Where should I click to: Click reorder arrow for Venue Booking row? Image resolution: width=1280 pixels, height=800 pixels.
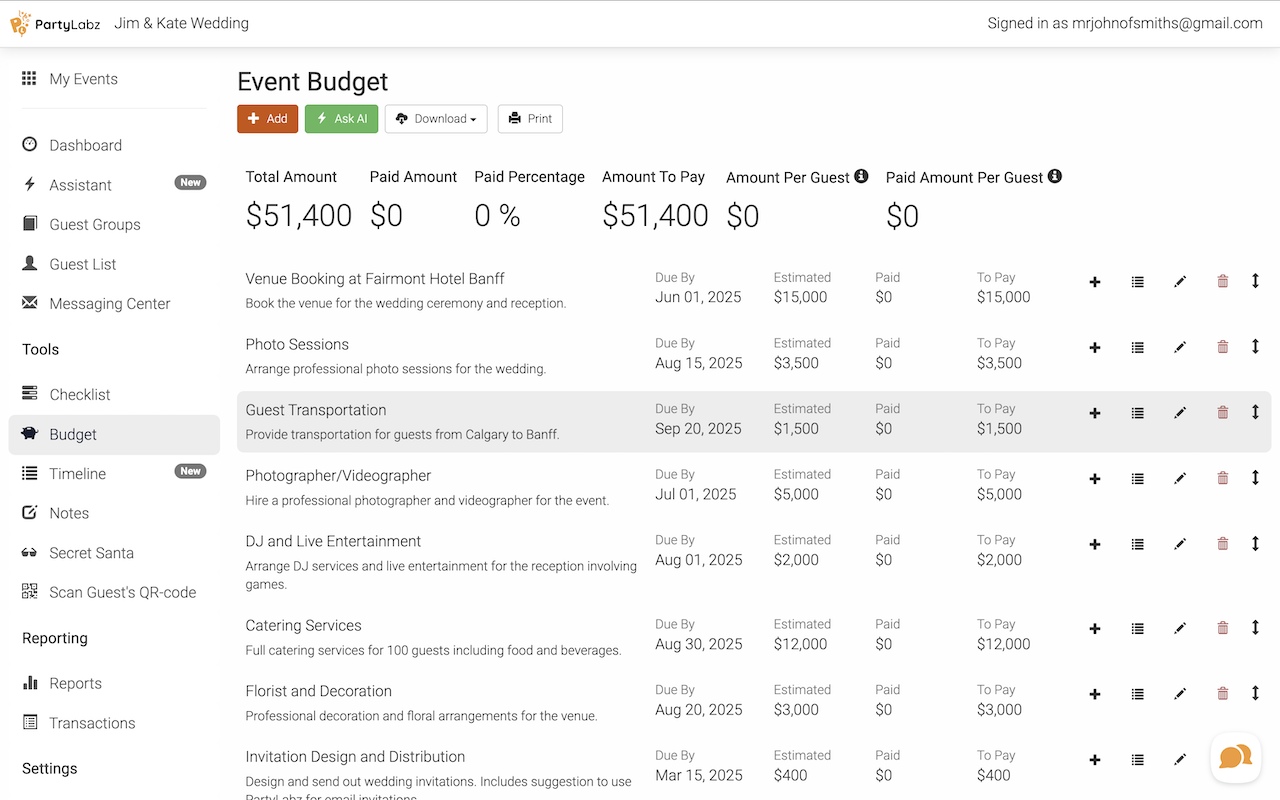(1255, 282)
